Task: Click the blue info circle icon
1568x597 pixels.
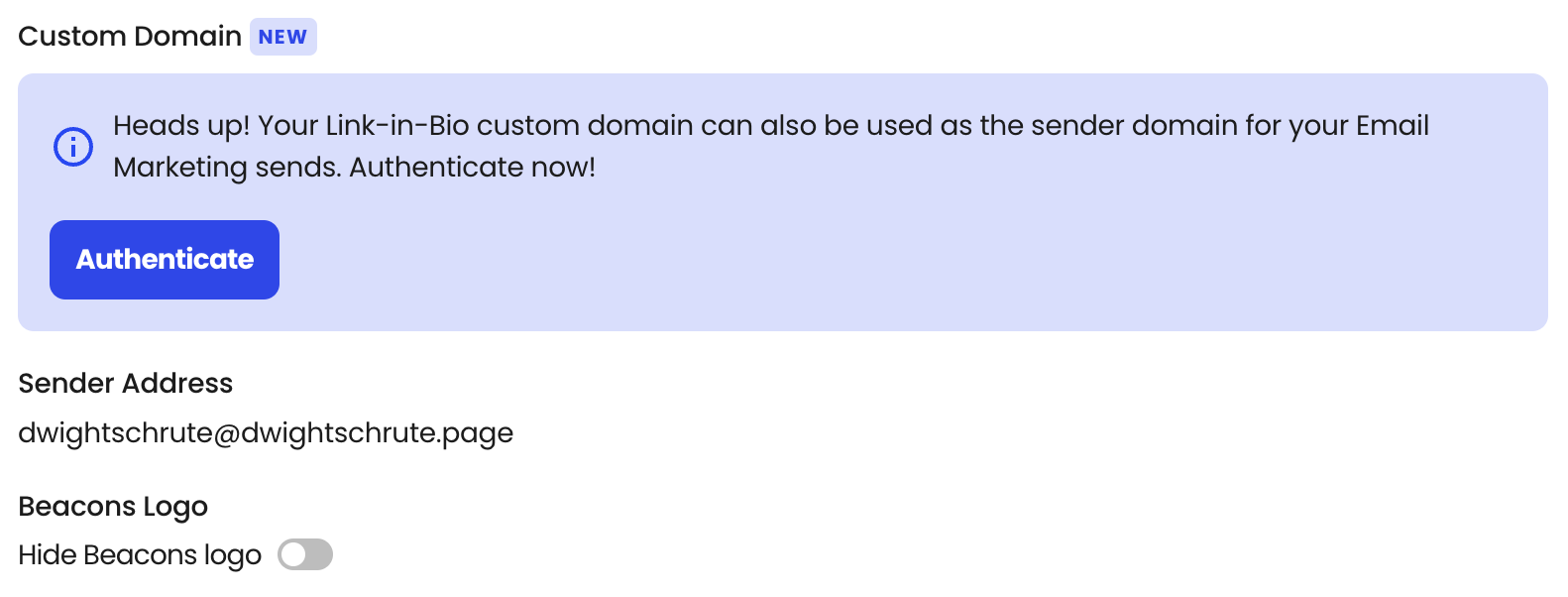Action: click(73, 147)
